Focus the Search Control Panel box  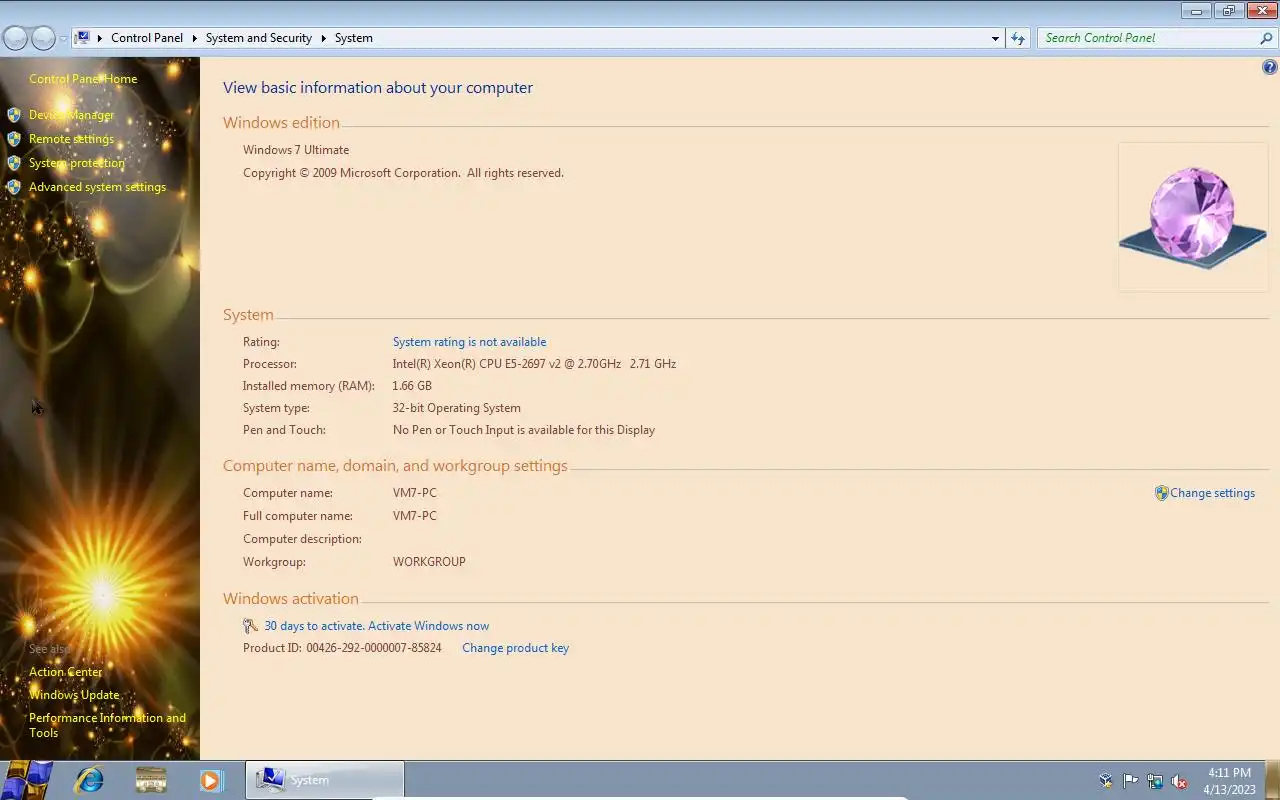[x=1147, y=38]
